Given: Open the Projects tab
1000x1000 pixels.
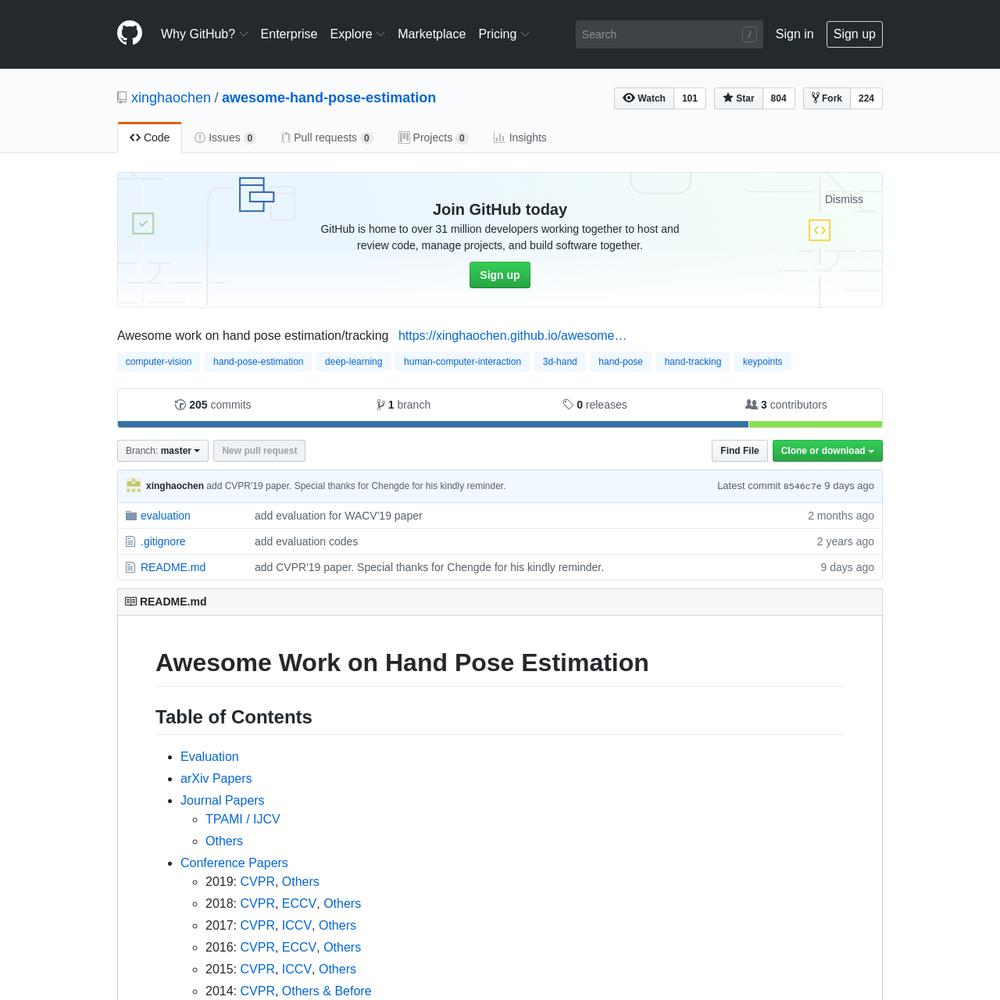Looking at the screenshot, I should 432,138.
